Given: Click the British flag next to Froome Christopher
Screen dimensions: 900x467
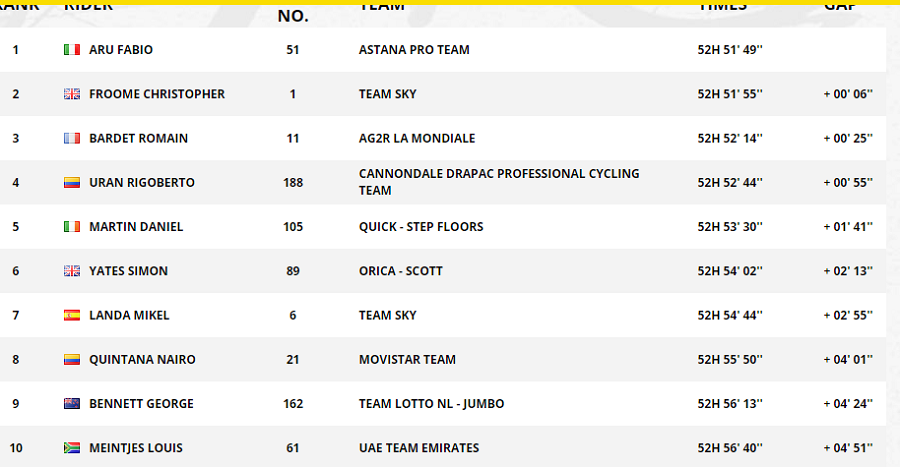Looking at the screenshot, I should [72, 94].
